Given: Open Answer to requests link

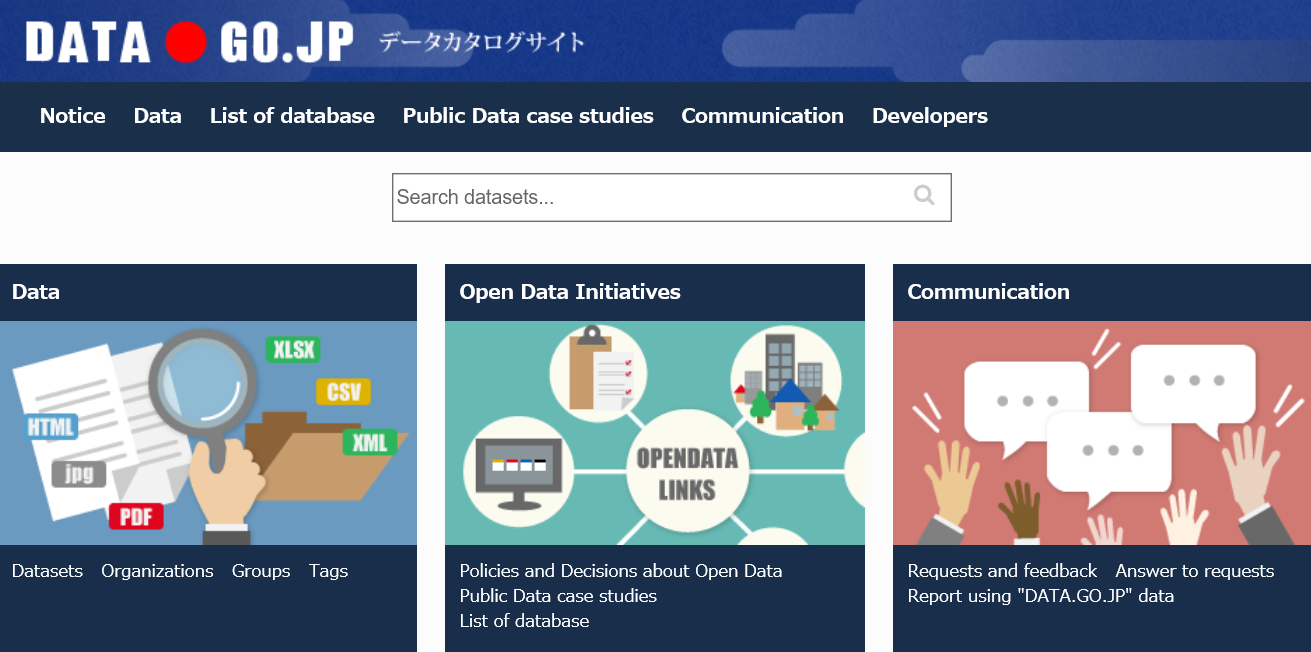Looking at the screenshot, I should pos(1195,571).
